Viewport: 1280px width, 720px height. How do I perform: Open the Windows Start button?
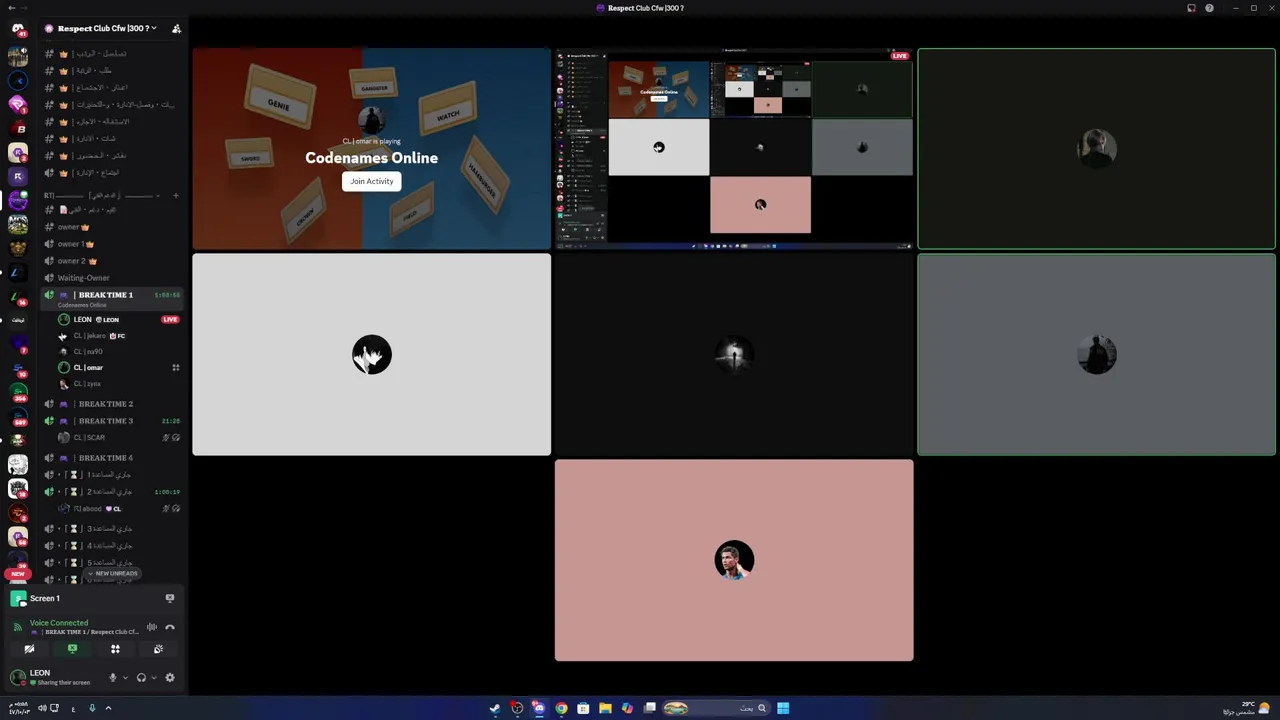[x=783, y=708]
